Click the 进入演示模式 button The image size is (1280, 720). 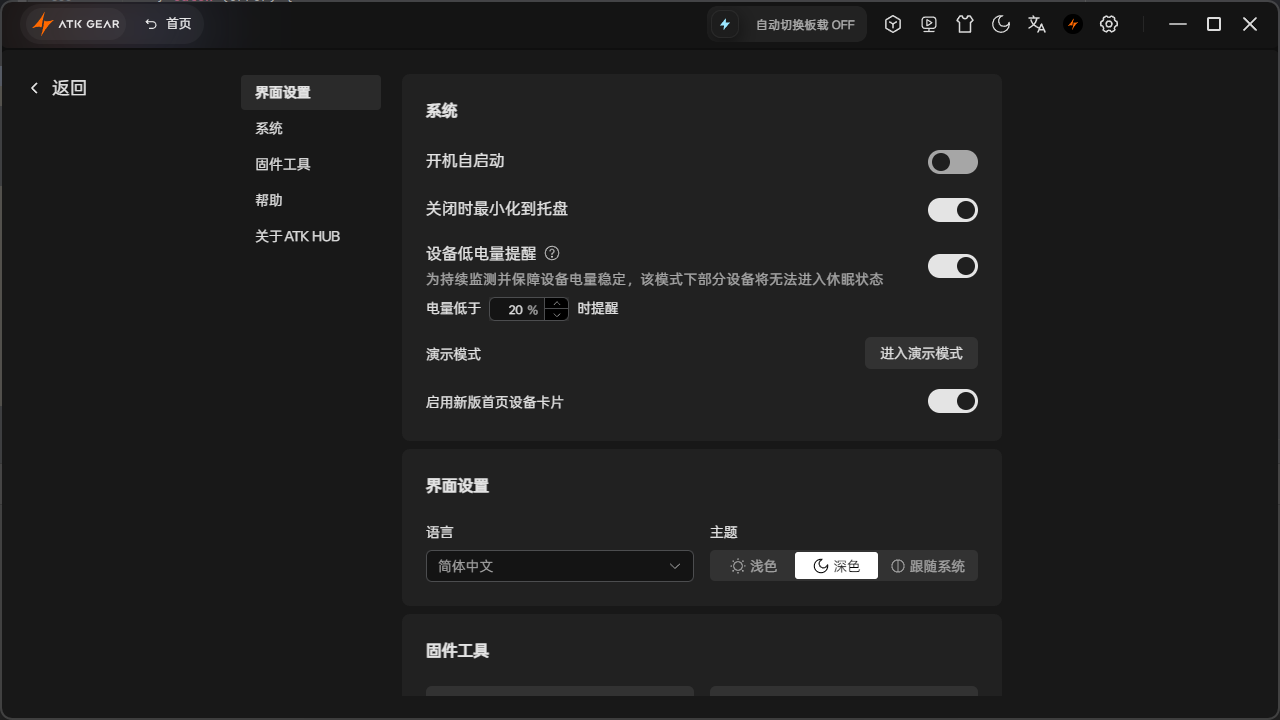[x=921, y=353]
